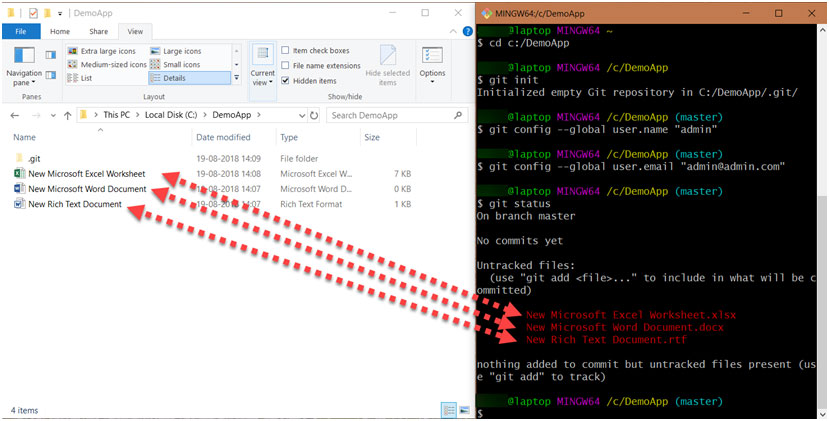The image size is (829, 421).
Task: Expand the layout gallery more arrow
Action: (x=236, y=77)
